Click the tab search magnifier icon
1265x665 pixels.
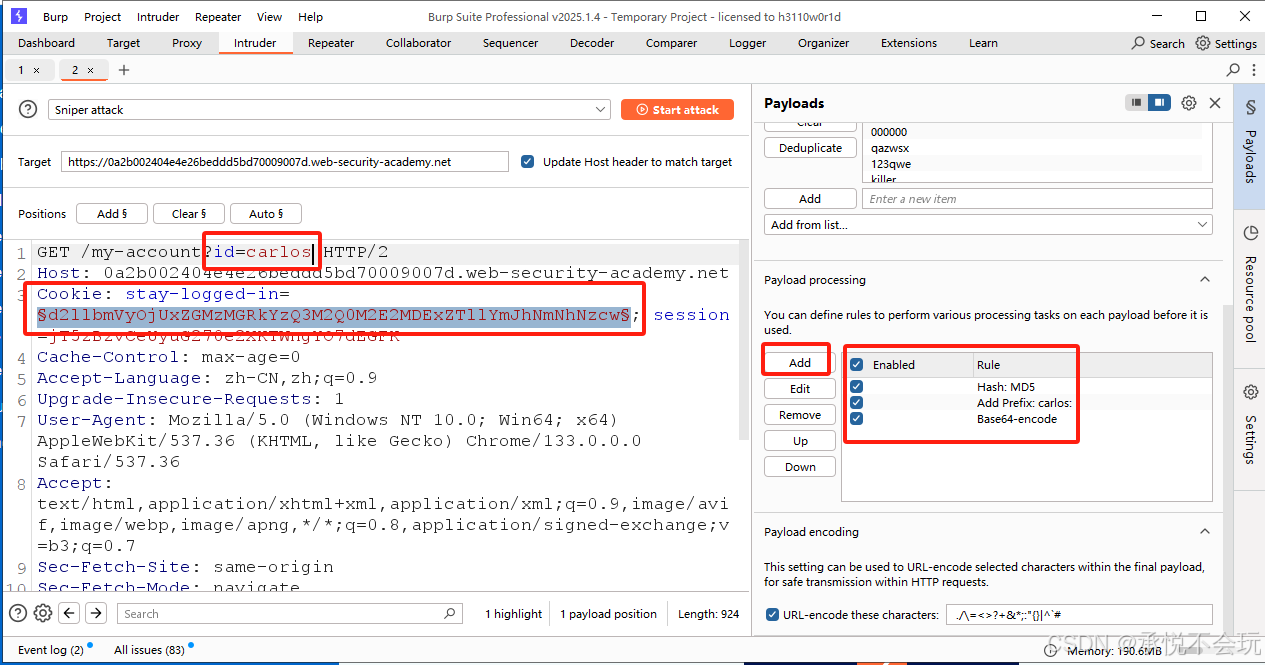(1233, 70)
